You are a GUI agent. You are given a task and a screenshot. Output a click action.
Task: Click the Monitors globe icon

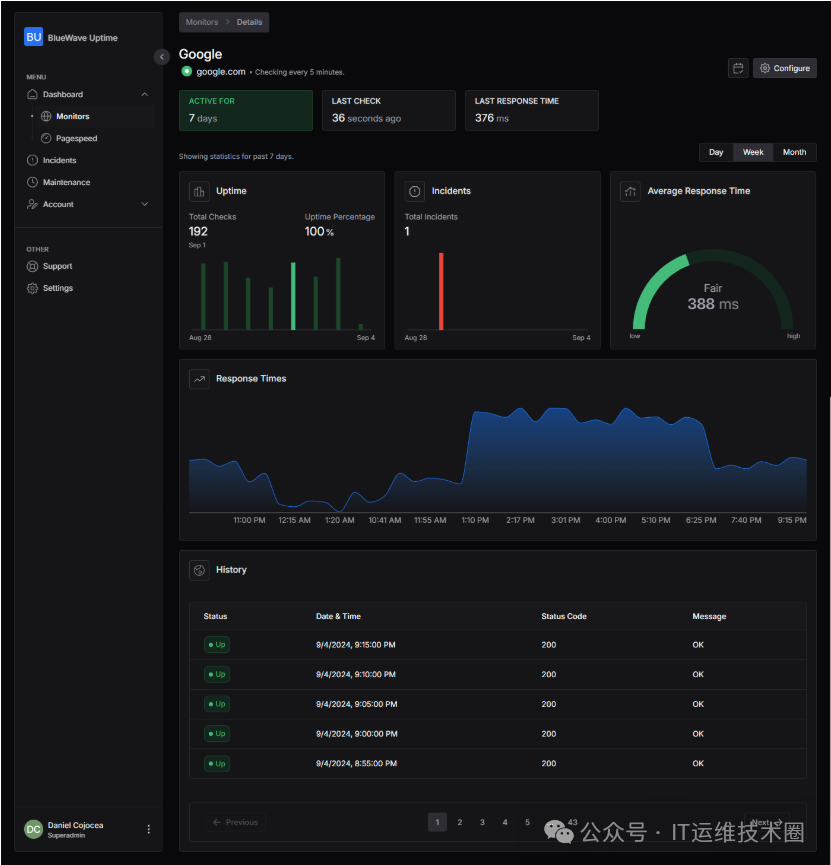(x=46, y=116)
